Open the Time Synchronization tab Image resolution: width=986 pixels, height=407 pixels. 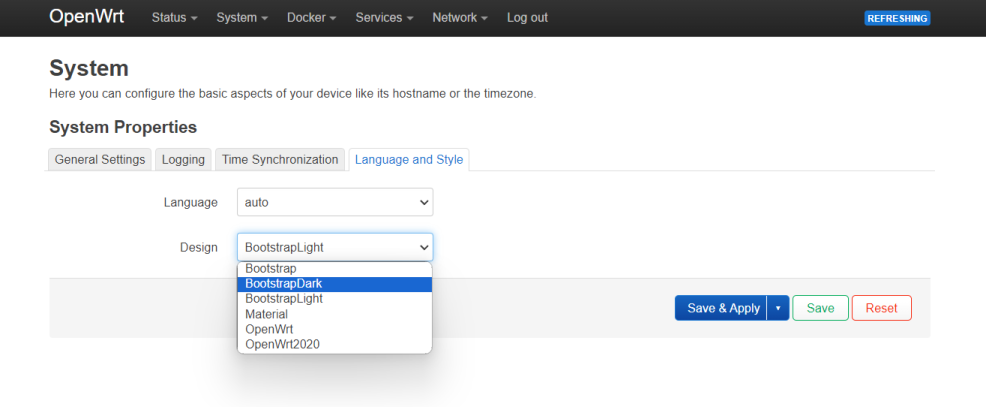point(280,159)
